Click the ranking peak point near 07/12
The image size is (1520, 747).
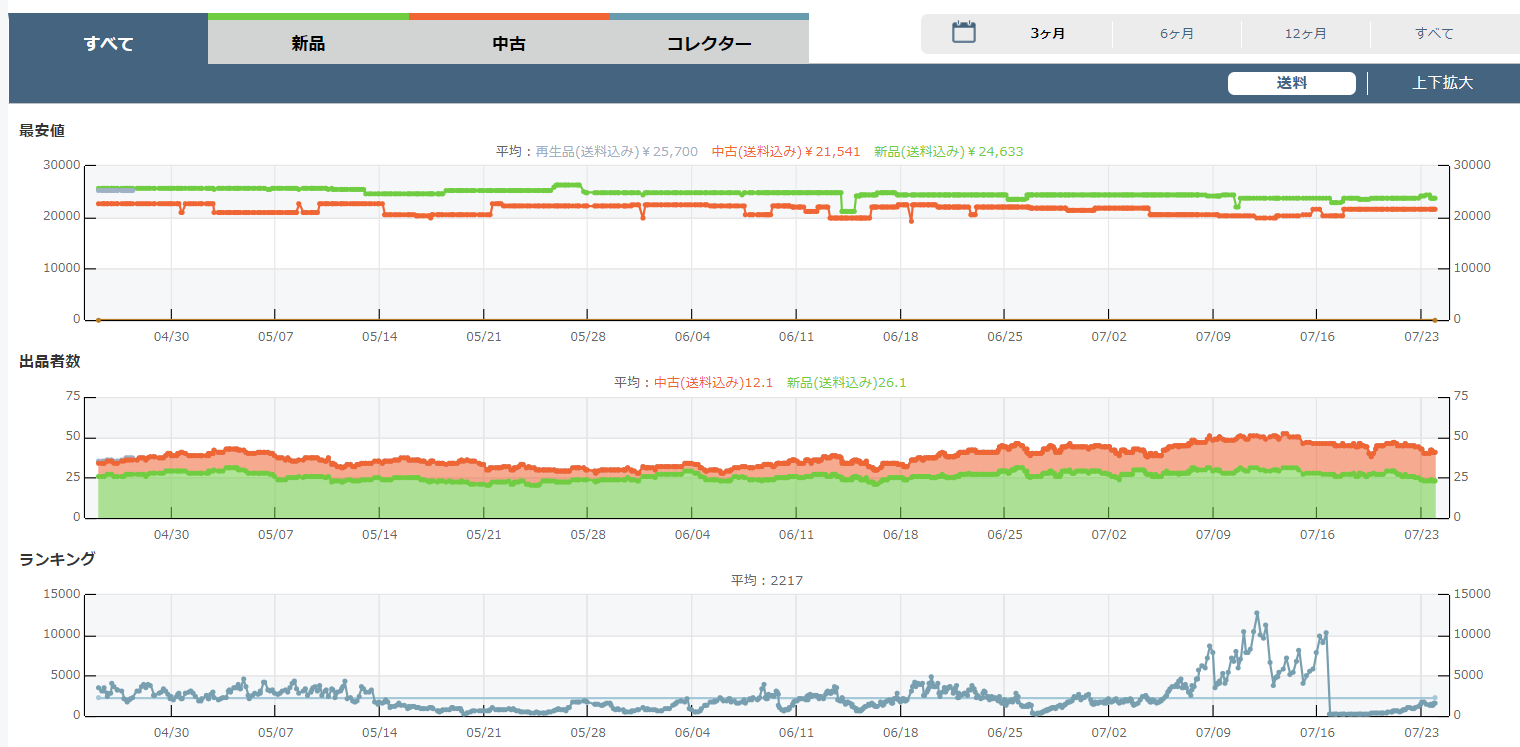(x=1257, y=614)
